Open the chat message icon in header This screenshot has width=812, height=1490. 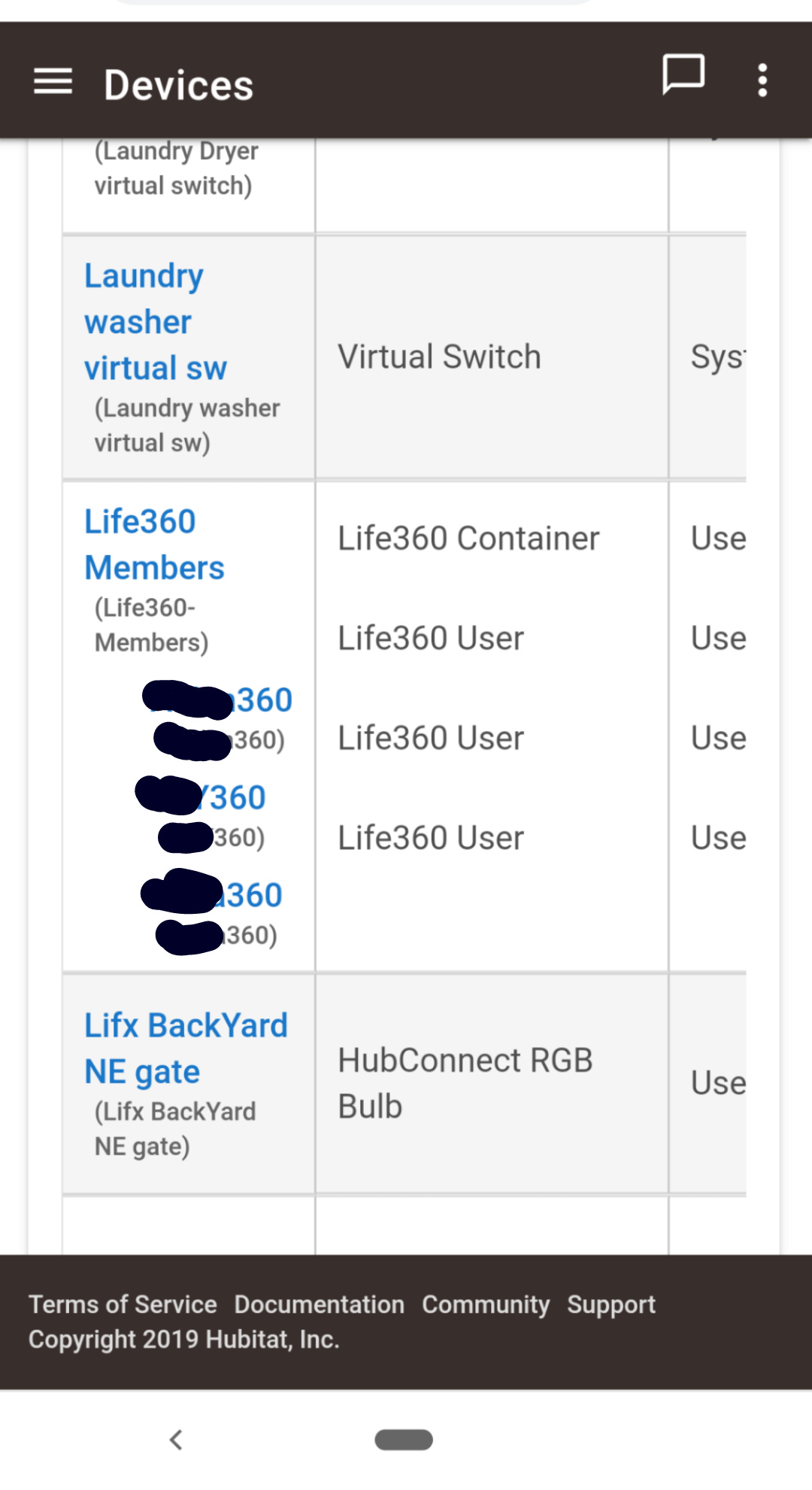coord(683,75)
